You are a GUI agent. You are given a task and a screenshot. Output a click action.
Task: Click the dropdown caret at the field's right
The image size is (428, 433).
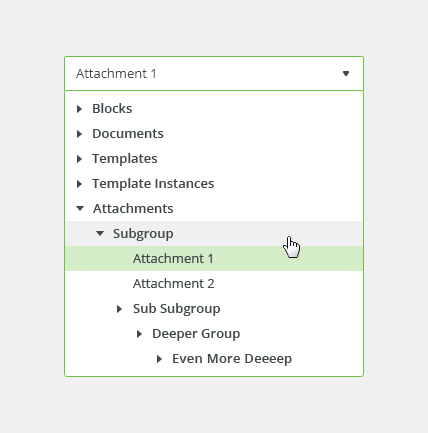(346, 73)
